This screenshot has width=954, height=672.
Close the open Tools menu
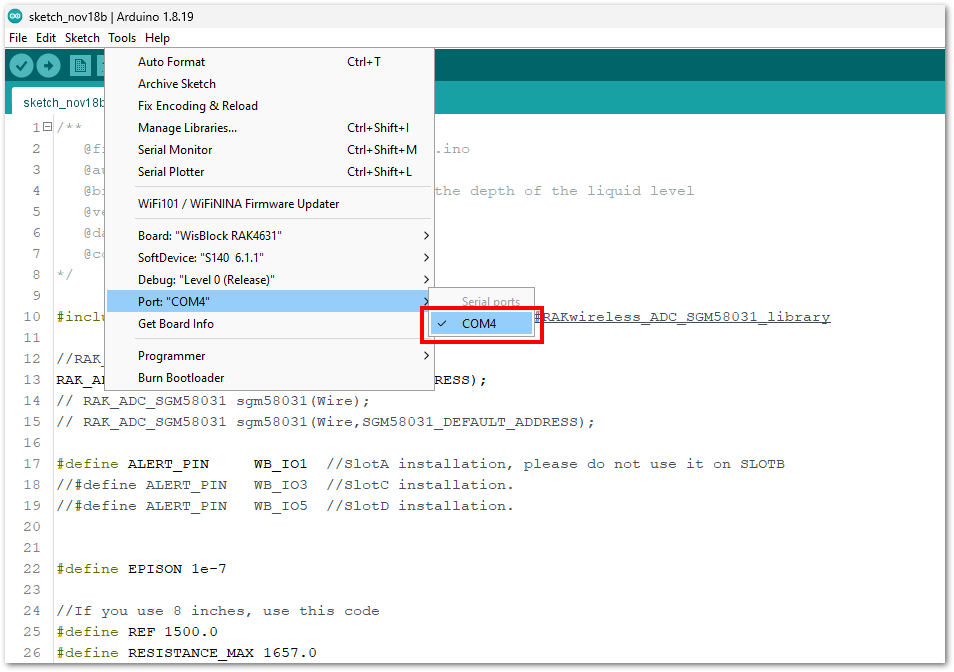pos(122,38)
